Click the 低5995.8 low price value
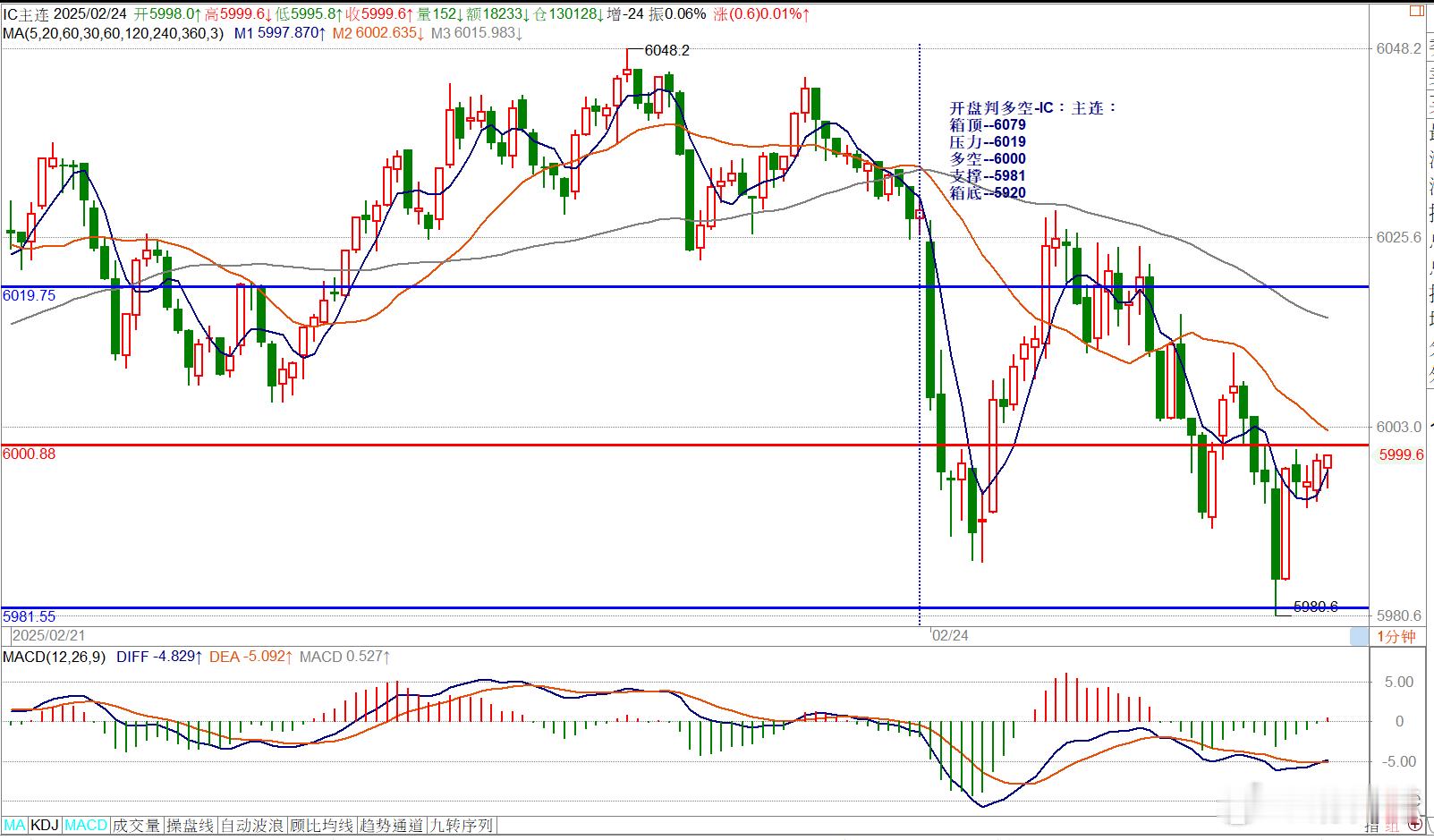The height and width of the screenshot is (840, 1434). point(310,14)
